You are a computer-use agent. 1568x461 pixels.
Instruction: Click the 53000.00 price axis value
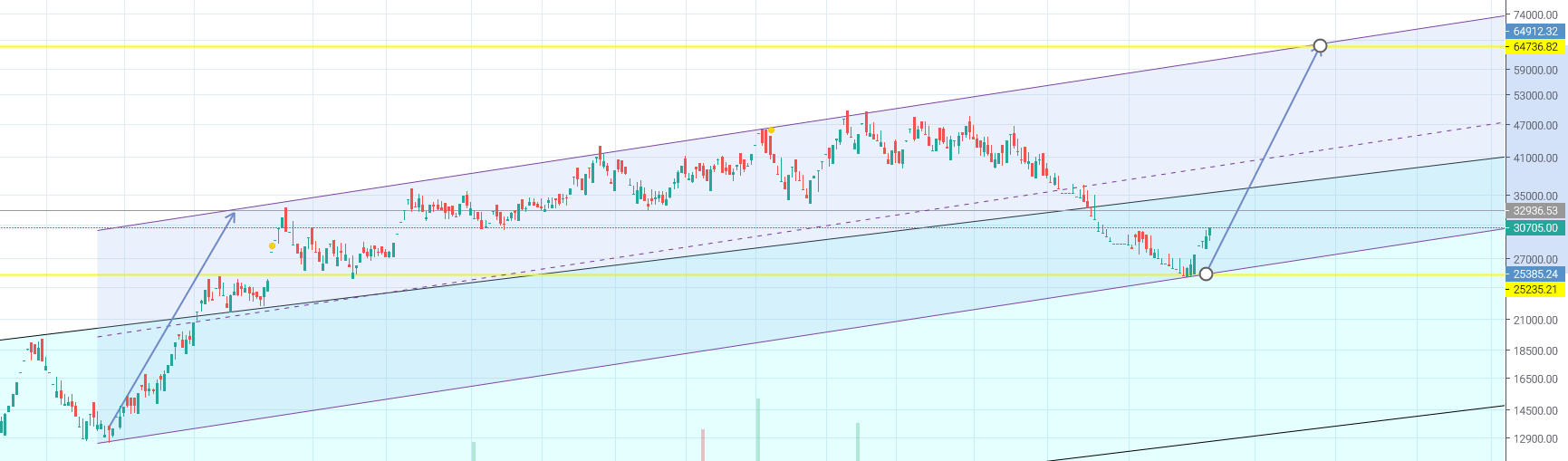click(1535, 96)
